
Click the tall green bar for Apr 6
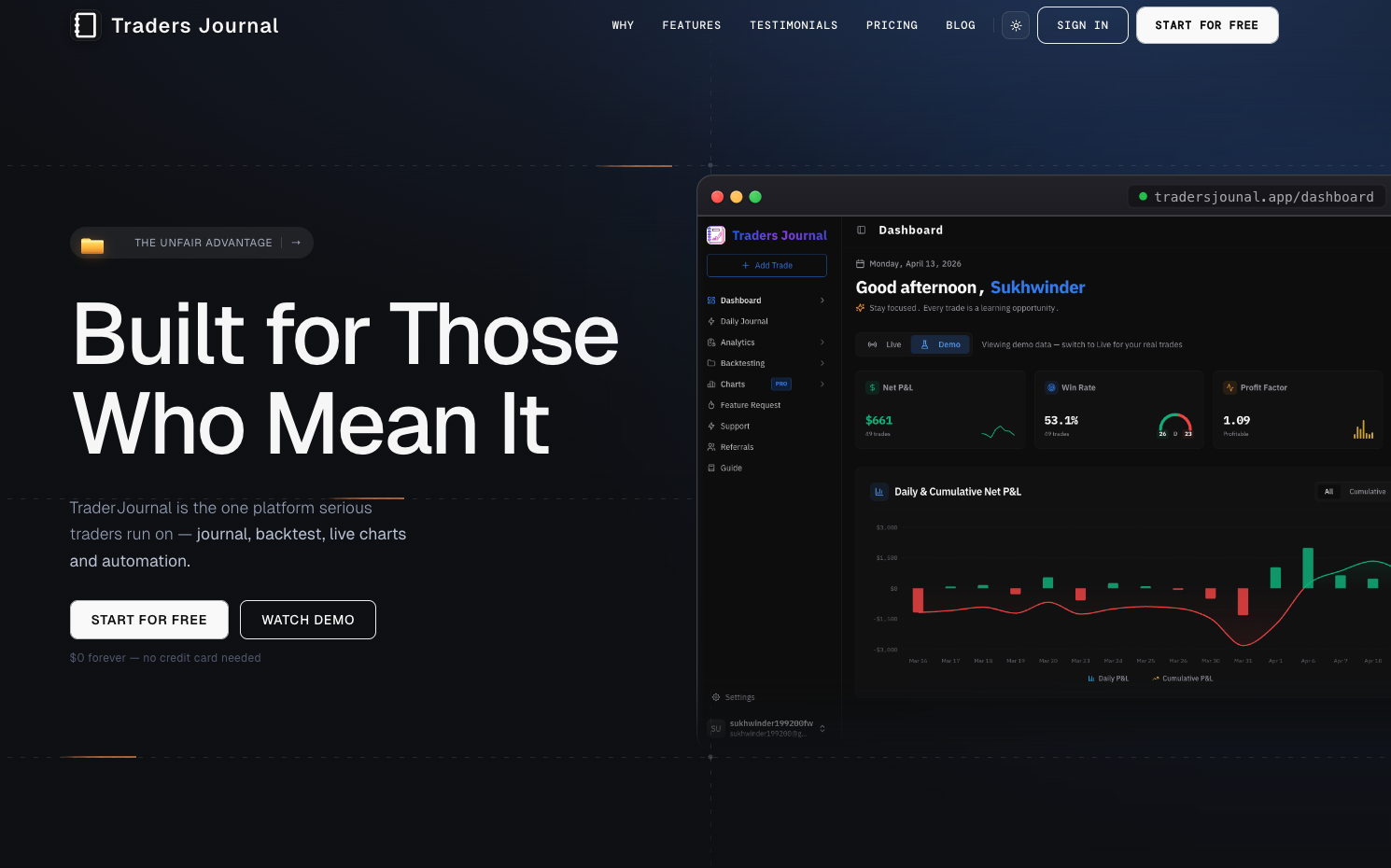pos(1308,567)
